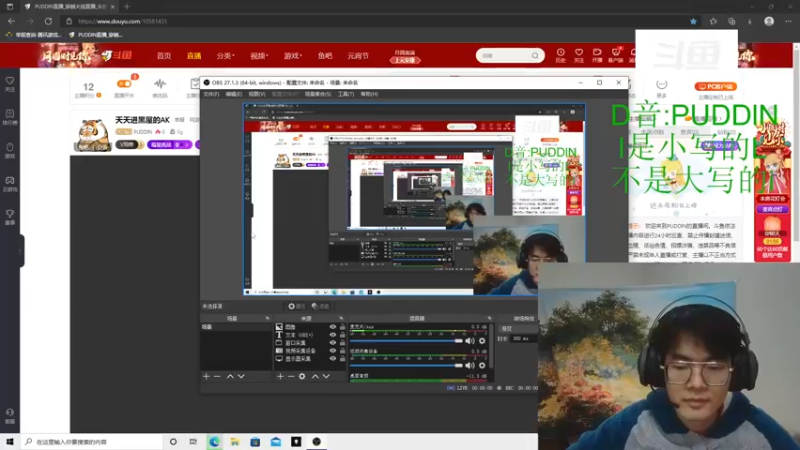Move scene up in OBS scenes list
The height and width of the screenshot is (450, 800).
(230, 377)
